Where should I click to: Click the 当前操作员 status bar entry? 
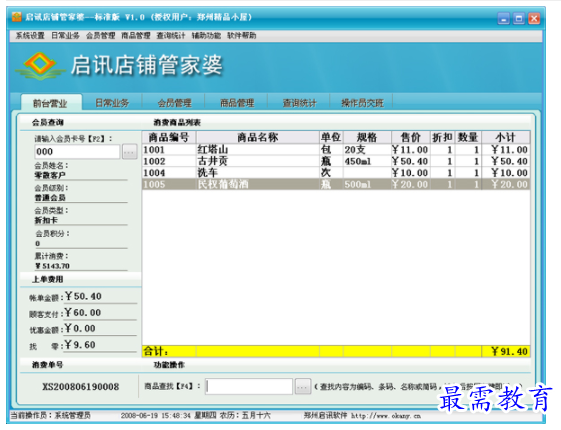(50, 416)
